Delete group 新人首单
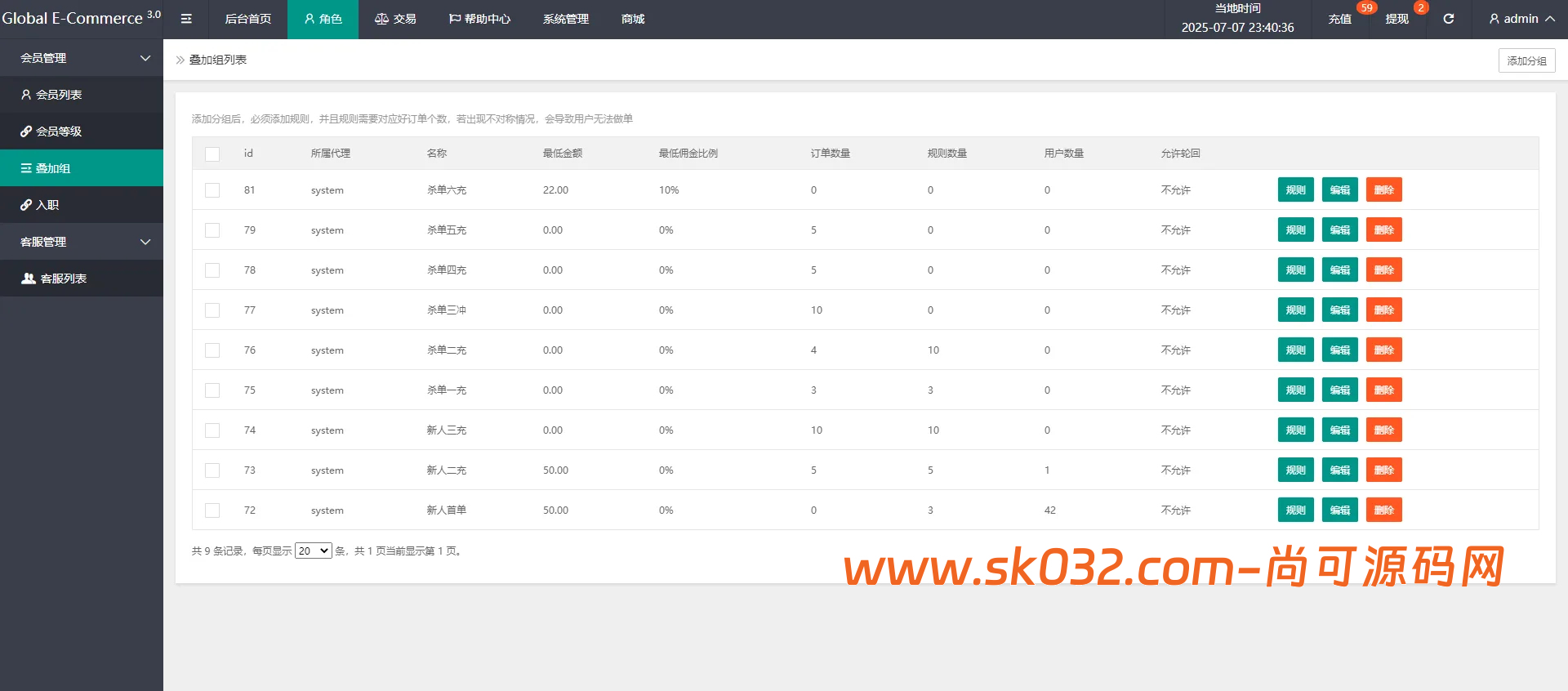Image resolution: width=1568 pixels, height=691 pixels. [1384, 510]
